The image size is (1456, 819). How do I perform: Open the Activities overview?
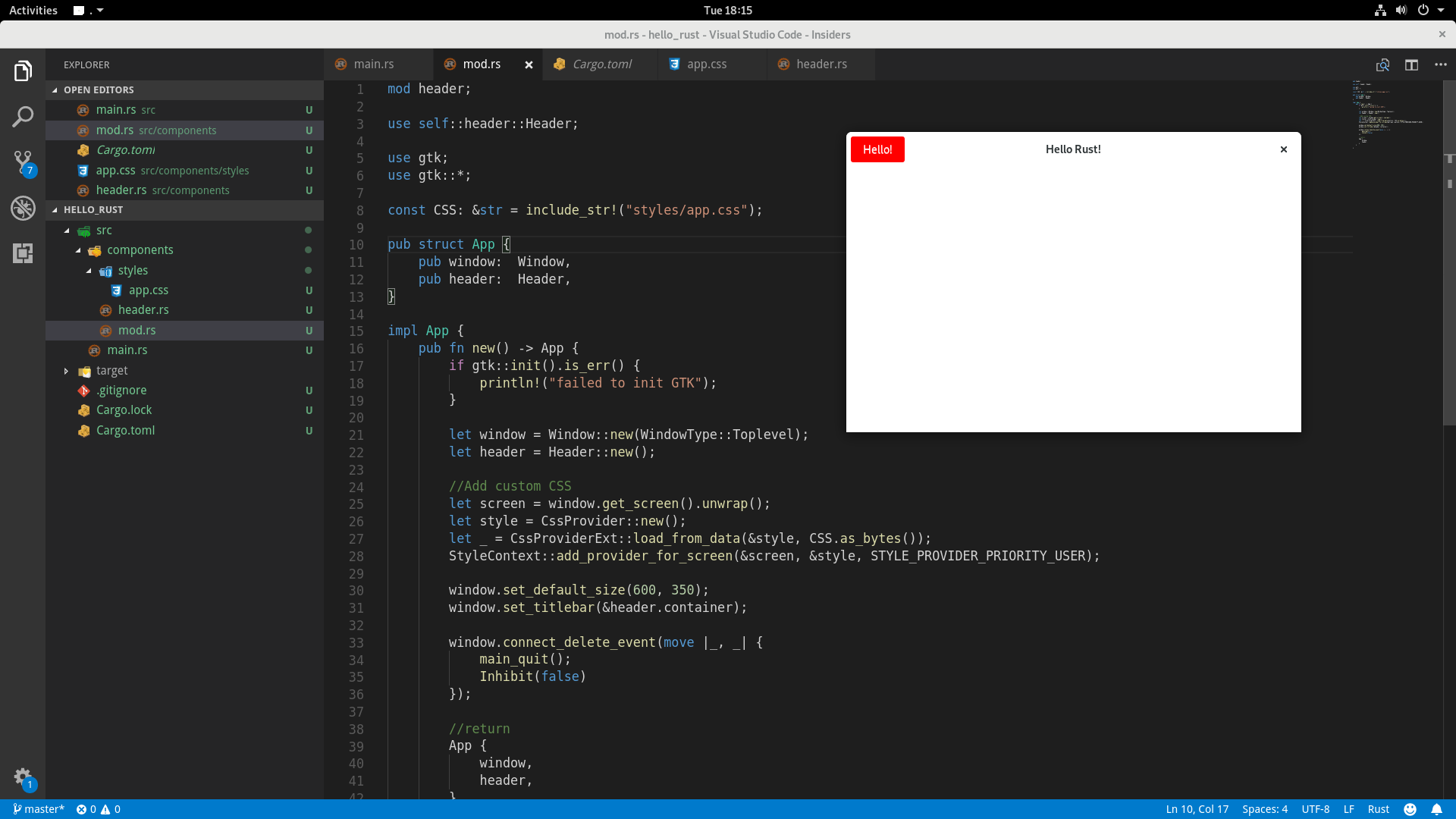tap(33, 11)
